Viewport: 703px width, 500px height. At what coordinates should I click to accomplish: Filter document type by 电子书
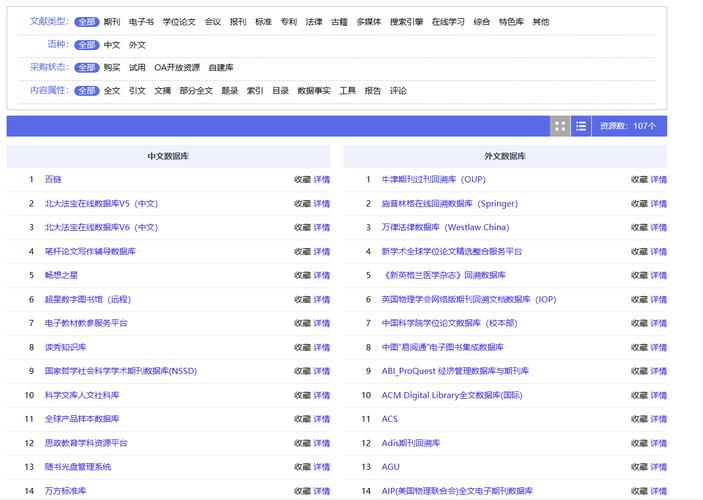141,22
